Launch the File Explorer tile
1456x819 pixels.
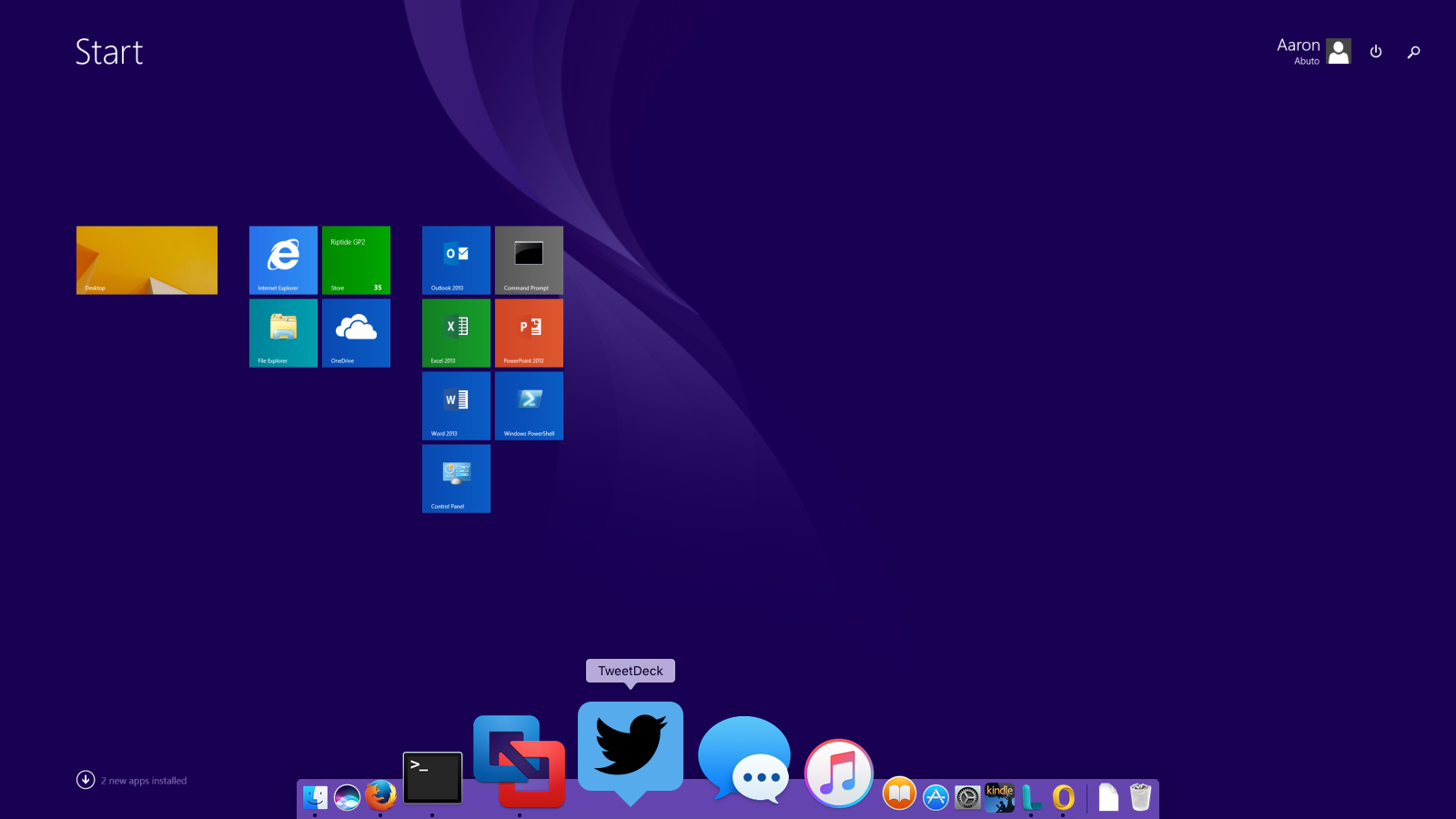coord(283,333)
